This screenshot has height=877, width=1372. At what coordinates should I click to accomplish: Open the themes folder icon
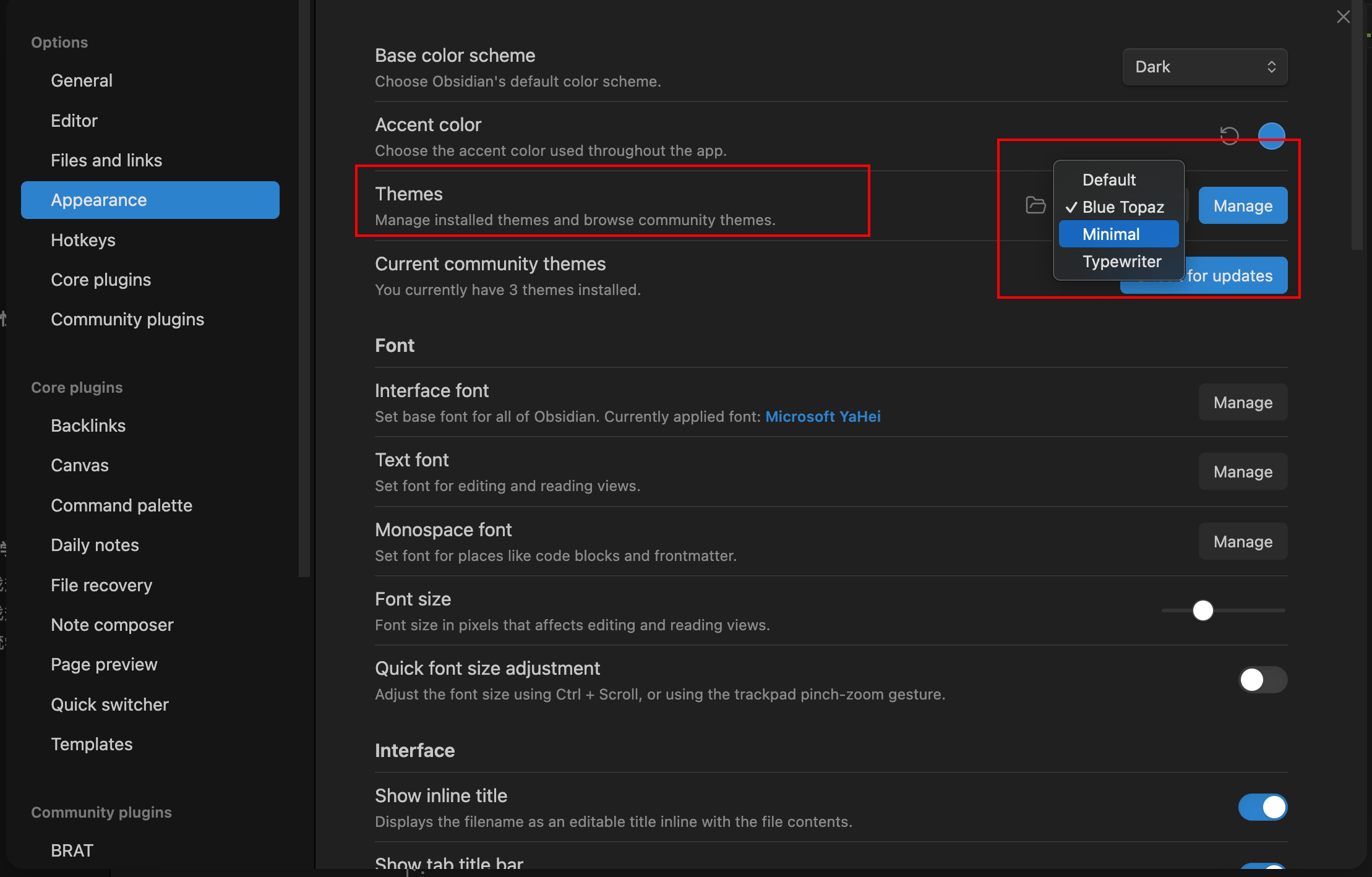pyautogui.click(x=1035, y=205)
